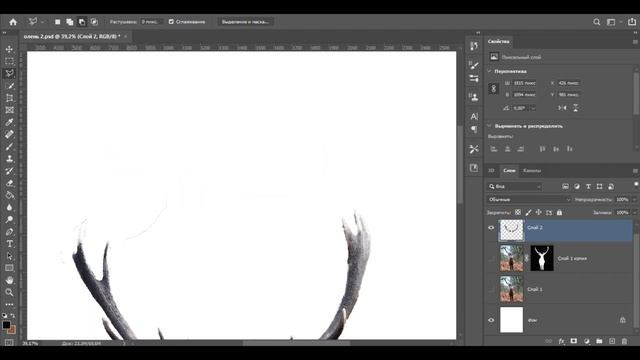Image resolution: width=640 pixels, height=360 pixels.
Task: Switch to the 3D tab
Action: [491, 171]
